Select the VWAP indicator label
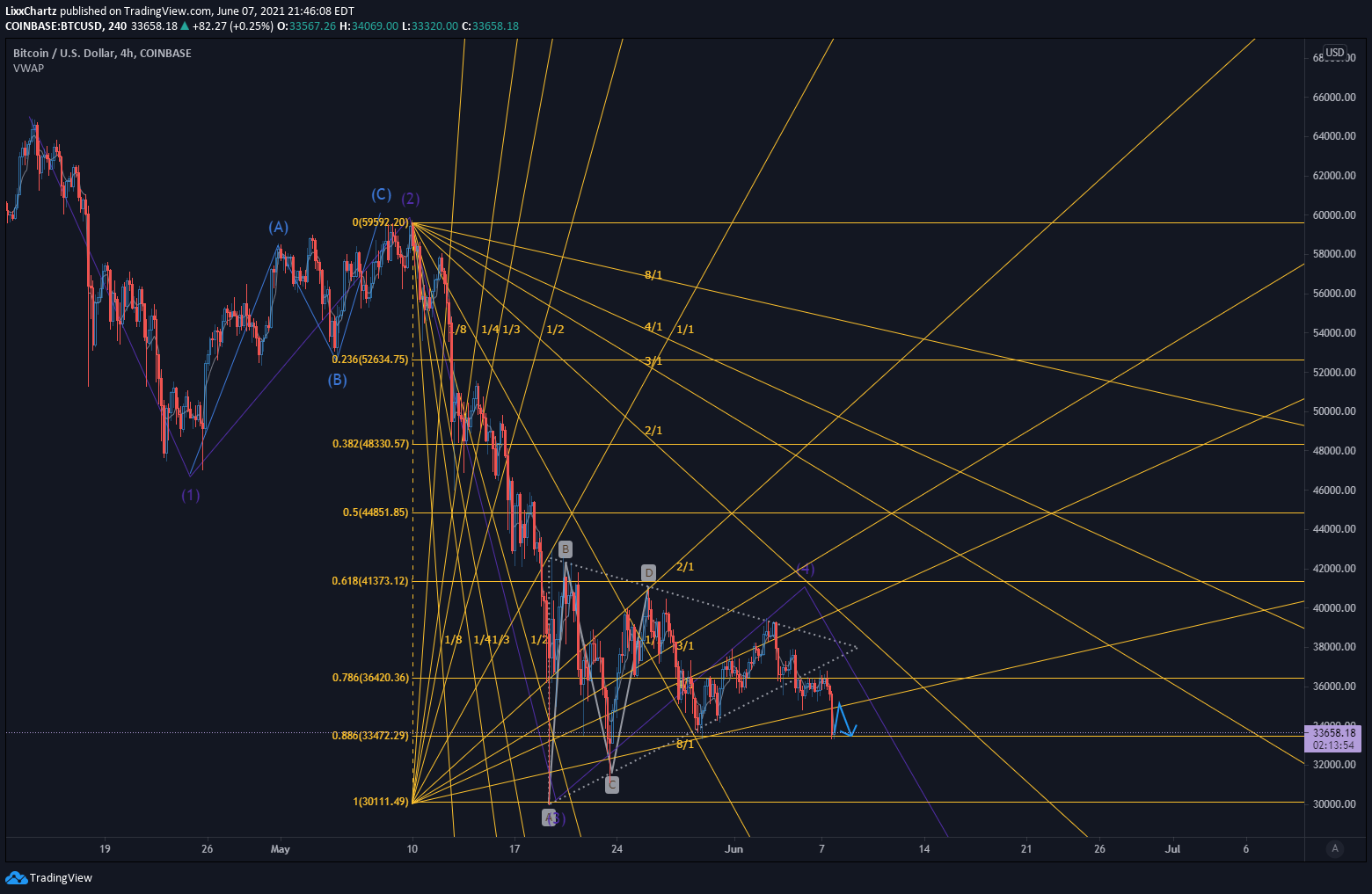Screen dimensions: 1372x894 pos(28,69)
